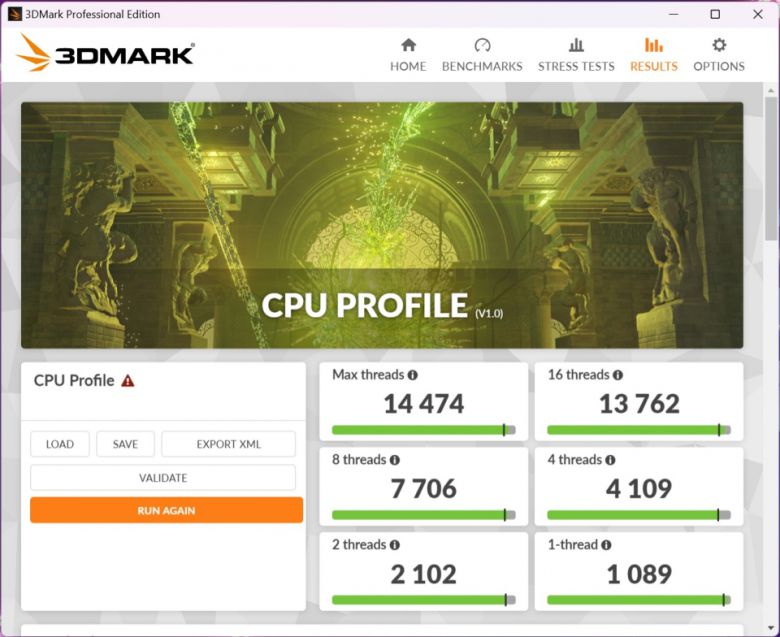Image resolution: width=780 pixels, height=637 pixels.
Task: Click the red warning triangle beside CPU Profile
Action: pyautogui.click(x=128, y=381)
